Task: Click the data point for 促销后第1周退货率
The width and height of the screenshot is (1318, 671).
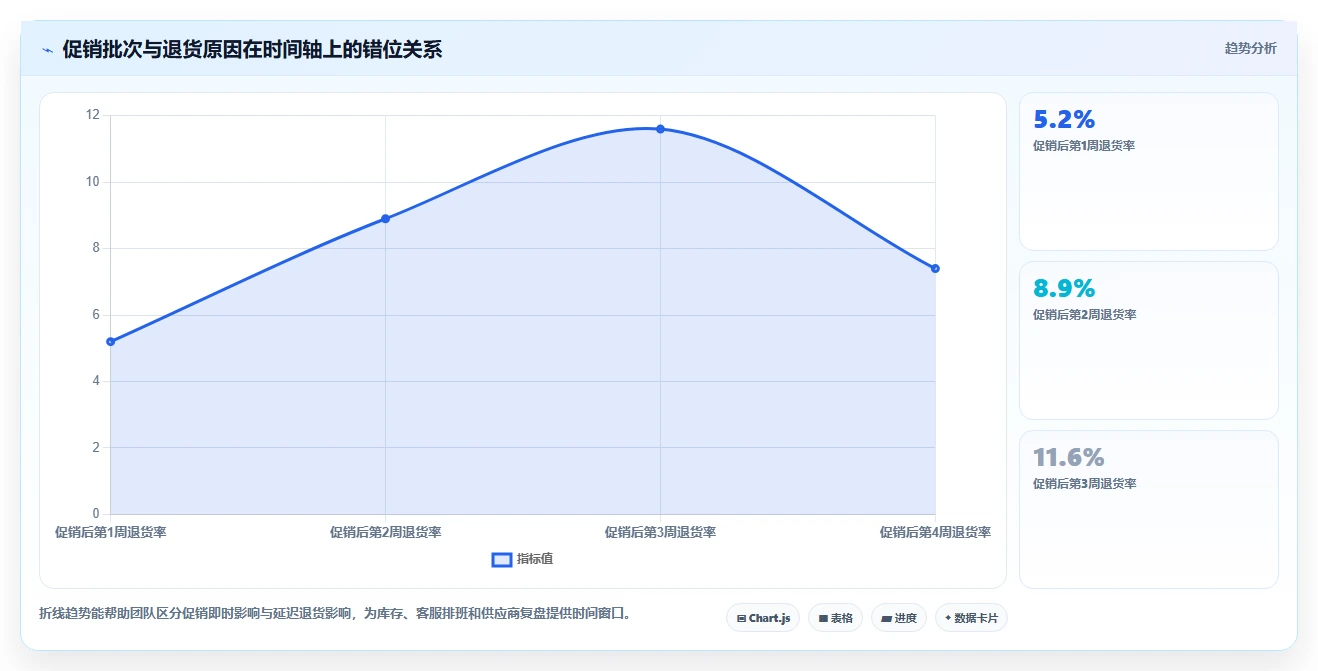Action: (110, 342)
